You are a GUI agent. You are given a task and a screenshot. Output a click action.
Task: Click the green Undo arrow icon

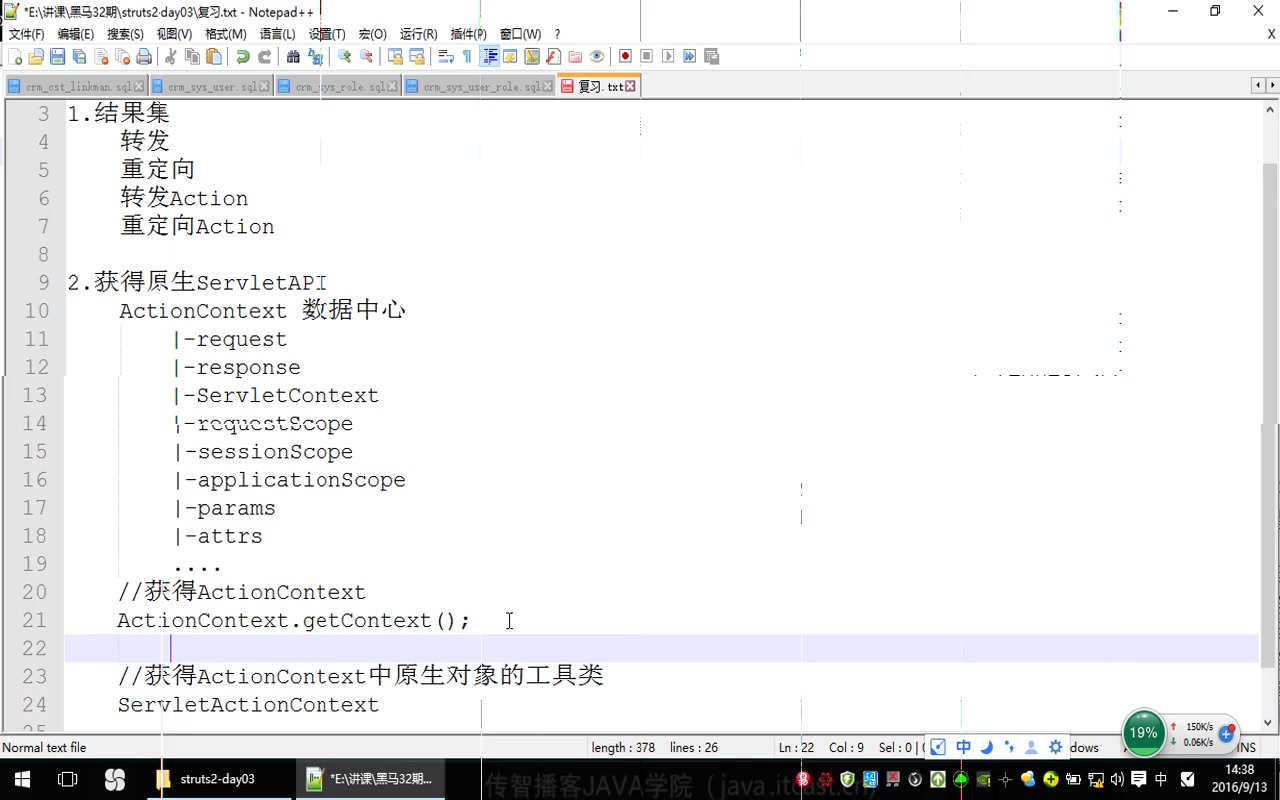click(x=242, y=57)
